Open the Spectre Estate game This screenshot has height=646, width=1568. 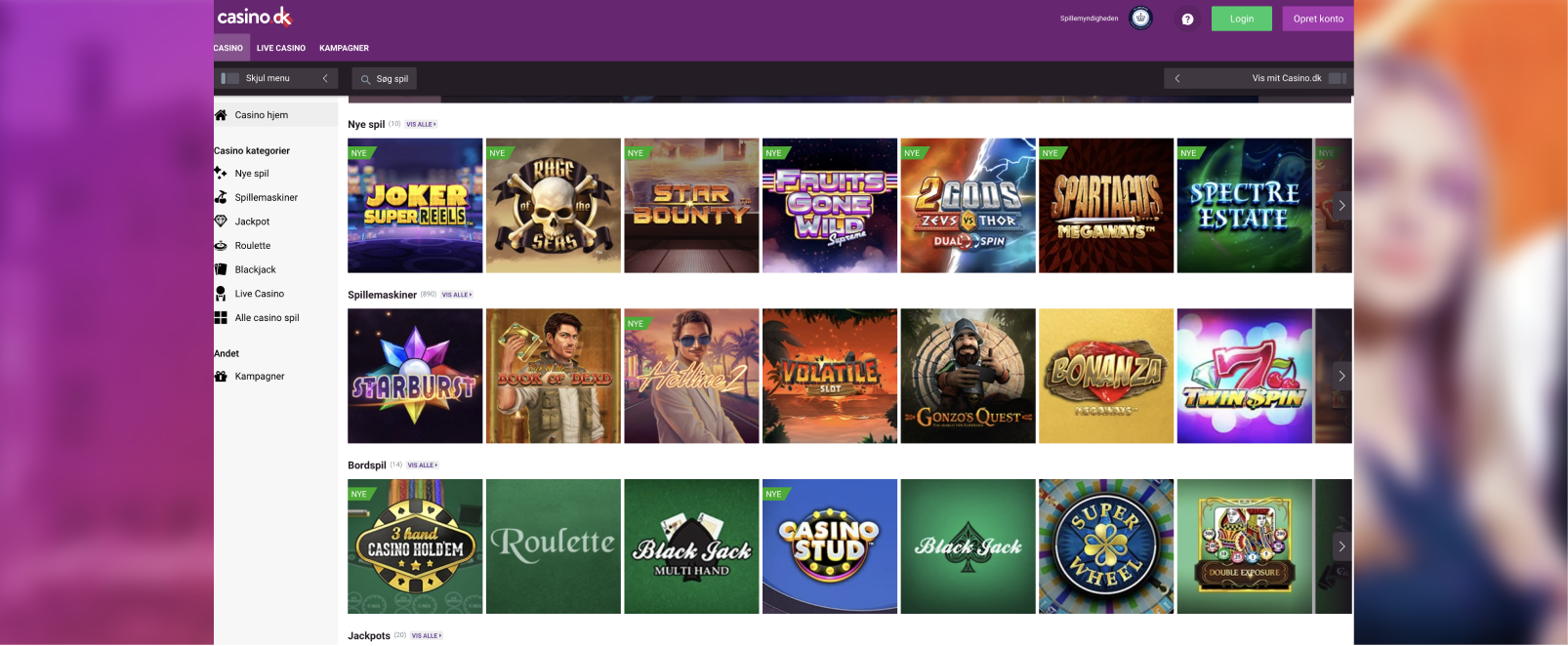coord(1245,206)
